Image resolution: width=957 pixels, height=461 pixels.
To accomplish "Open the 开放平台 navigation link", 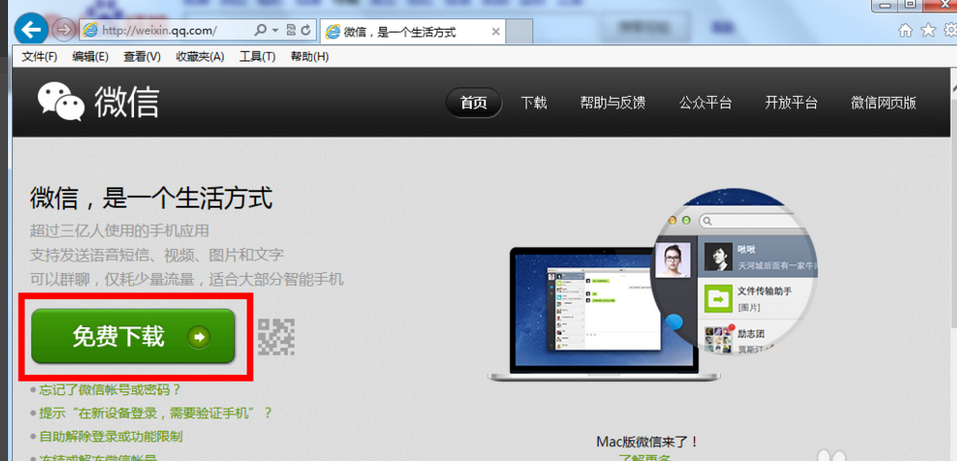I will pos(791,103).
